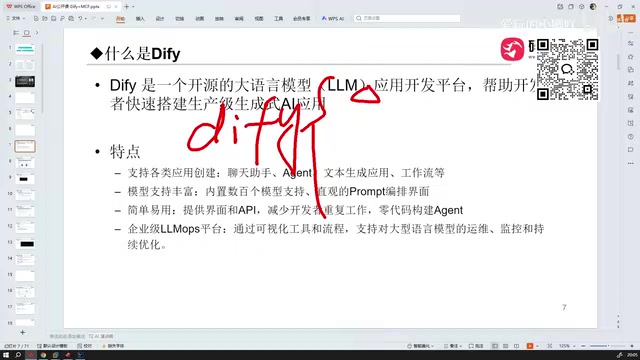640x360 pixels.
Task: Click the star icon in right sidebar
Action: coord(631,56)
